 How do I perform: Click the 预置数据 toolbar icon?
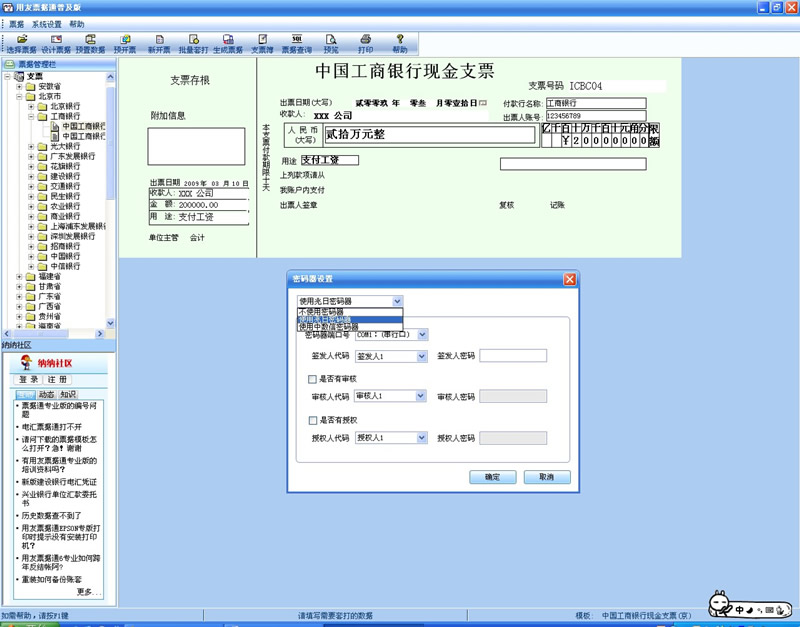click(x=90, y=39)
